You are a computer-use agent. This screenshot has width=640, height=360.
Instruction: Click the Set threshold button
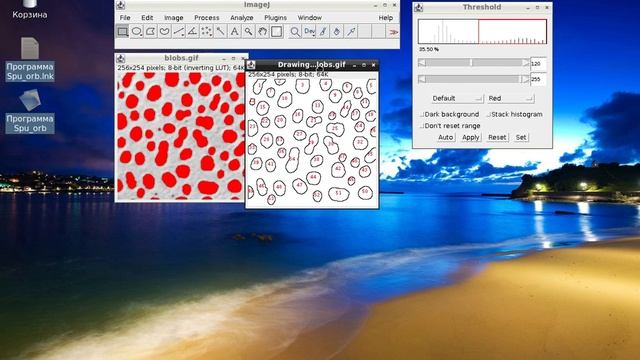click(521, 138)
